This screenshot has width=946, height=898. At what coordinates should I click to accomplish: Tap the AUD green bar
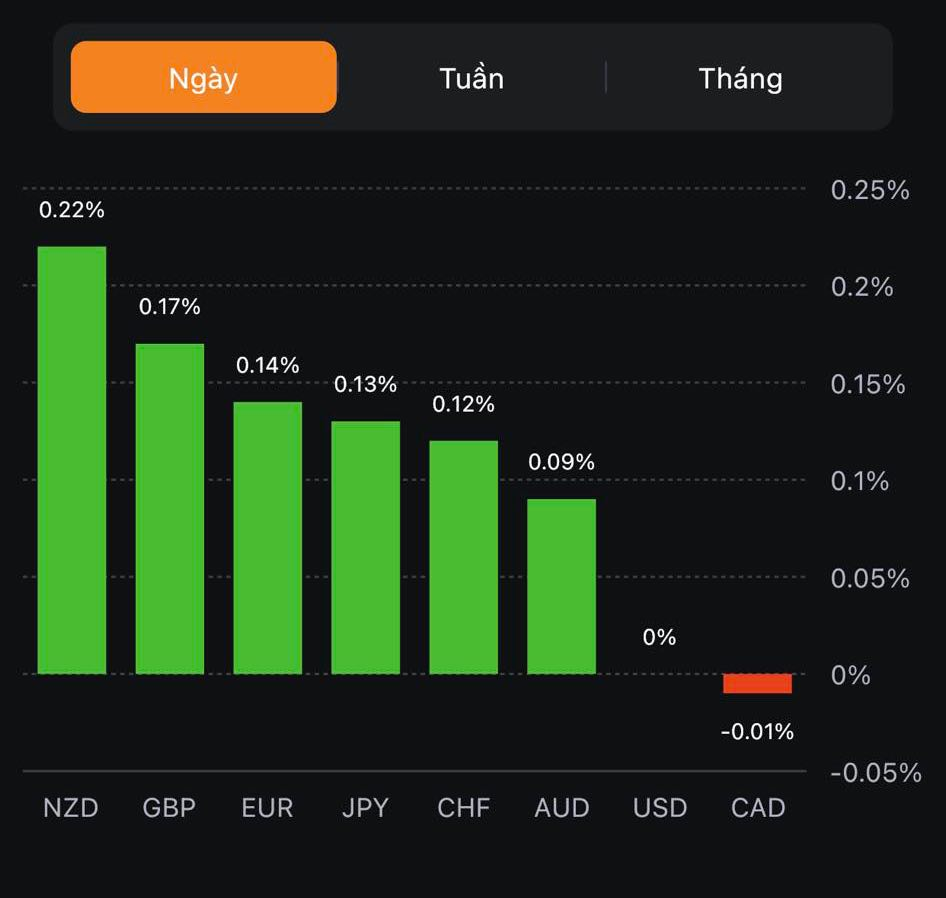[562, 586]
